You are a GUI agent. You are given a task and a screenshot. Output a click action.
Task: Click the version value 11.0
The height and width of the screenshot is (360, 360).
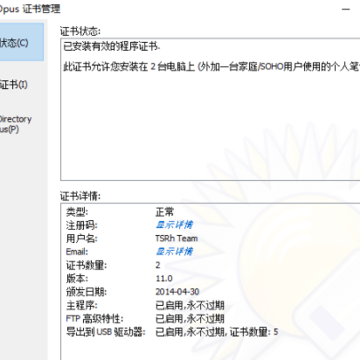(164, 278)
